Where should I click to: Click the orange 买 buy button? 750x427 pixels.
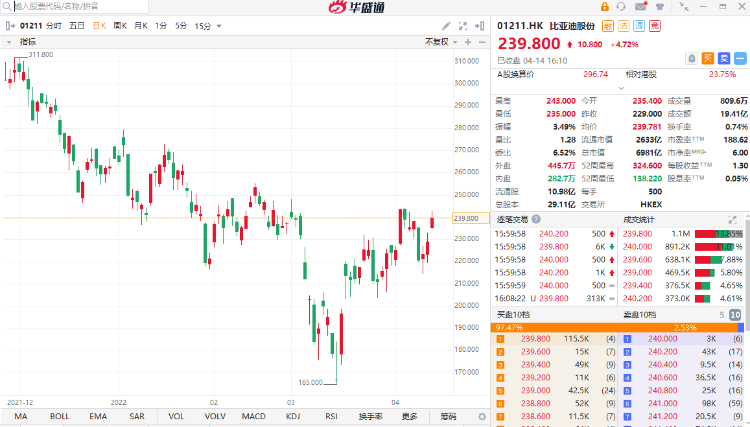(x=708, y=58)
